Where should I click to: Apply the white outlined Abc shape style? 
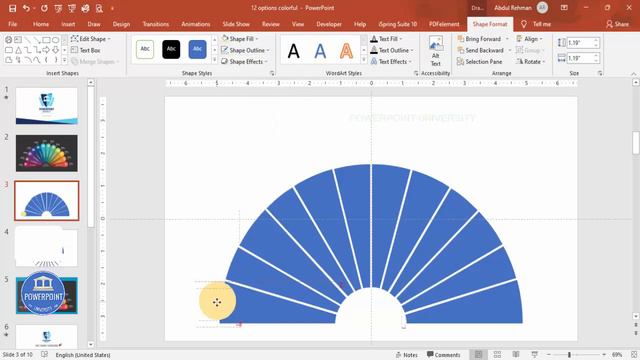click(x=145, y=49)
